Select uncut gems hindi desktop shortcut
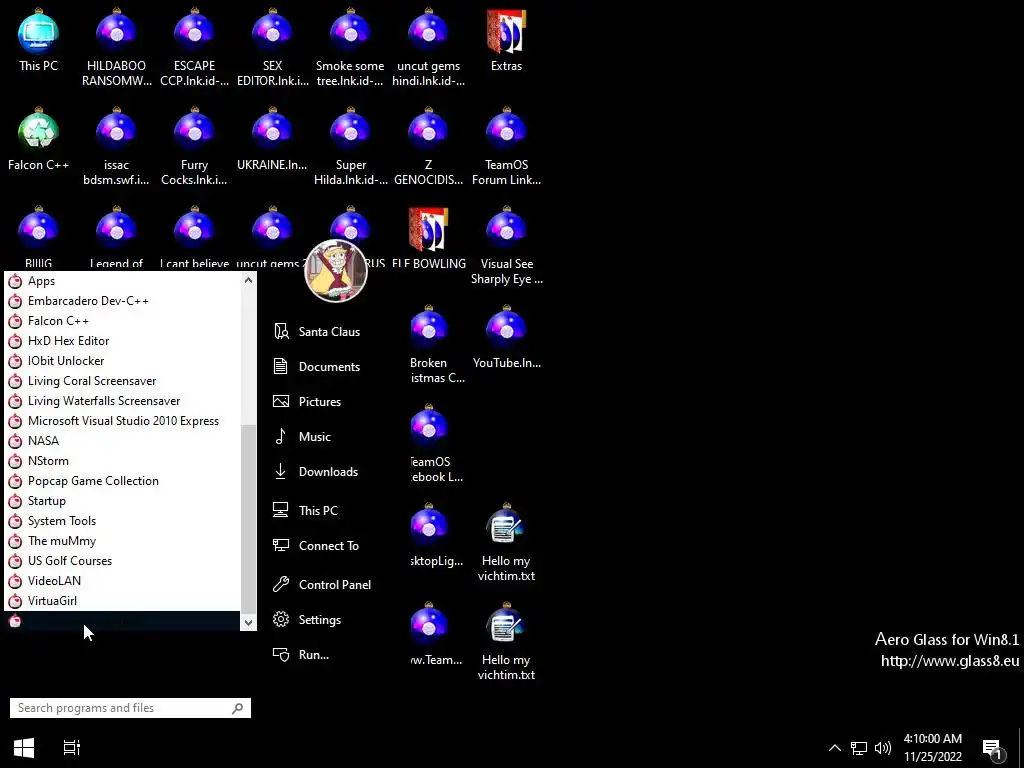 tap(428, 48)
